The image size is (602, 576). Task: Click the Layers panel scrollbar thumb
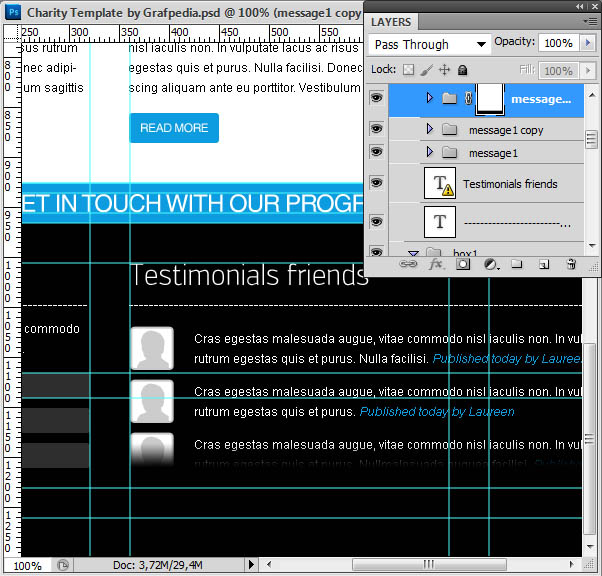[x=591, y=139]
